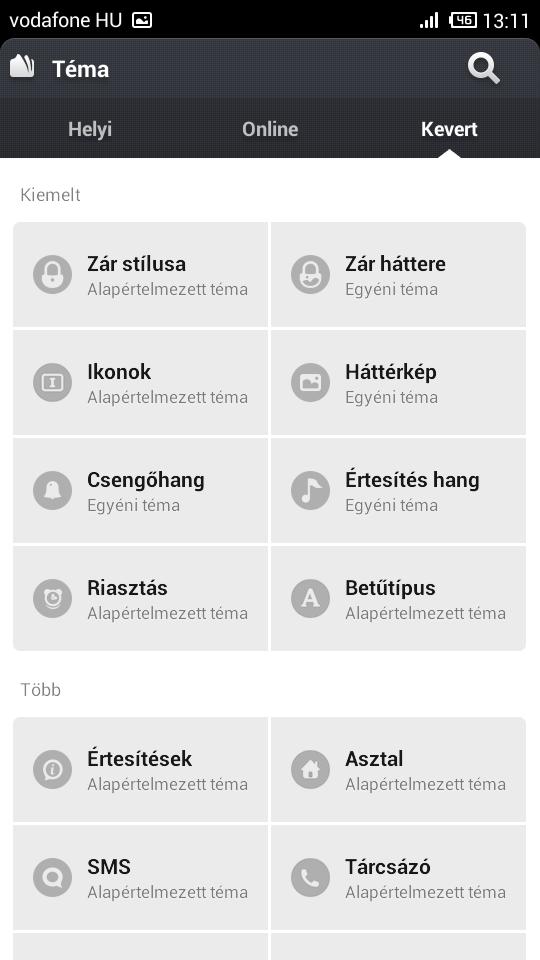Select the padlock icon for Zár stílusa
This screenshot has height=960, width=540.
[x=53, y=274]
